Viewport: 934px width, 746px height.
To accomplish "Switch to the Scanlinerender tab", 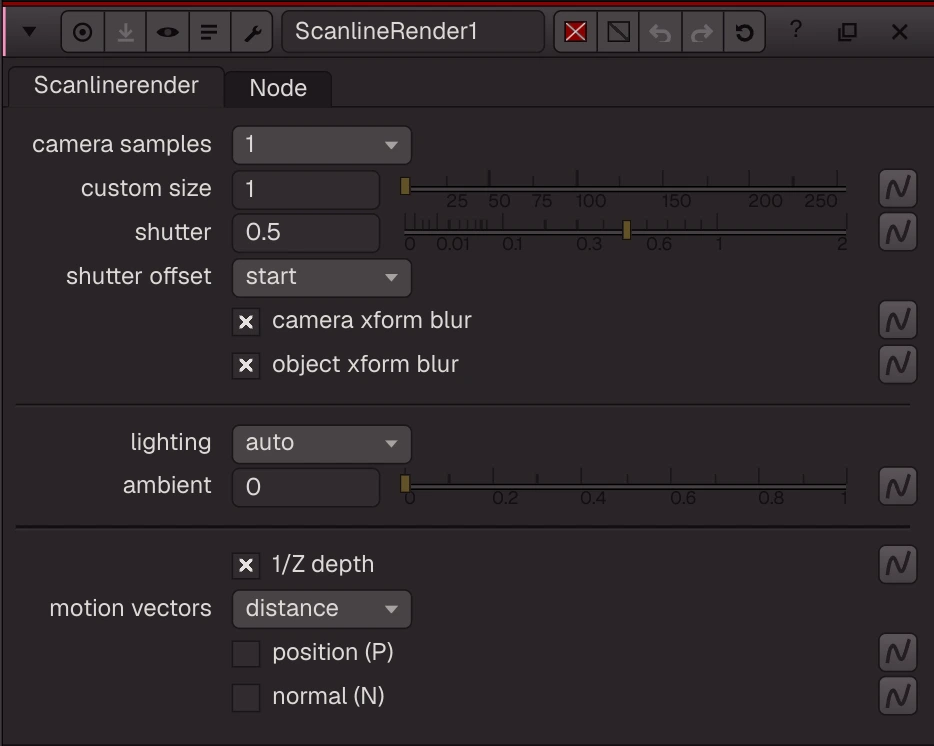I will 116,86.
